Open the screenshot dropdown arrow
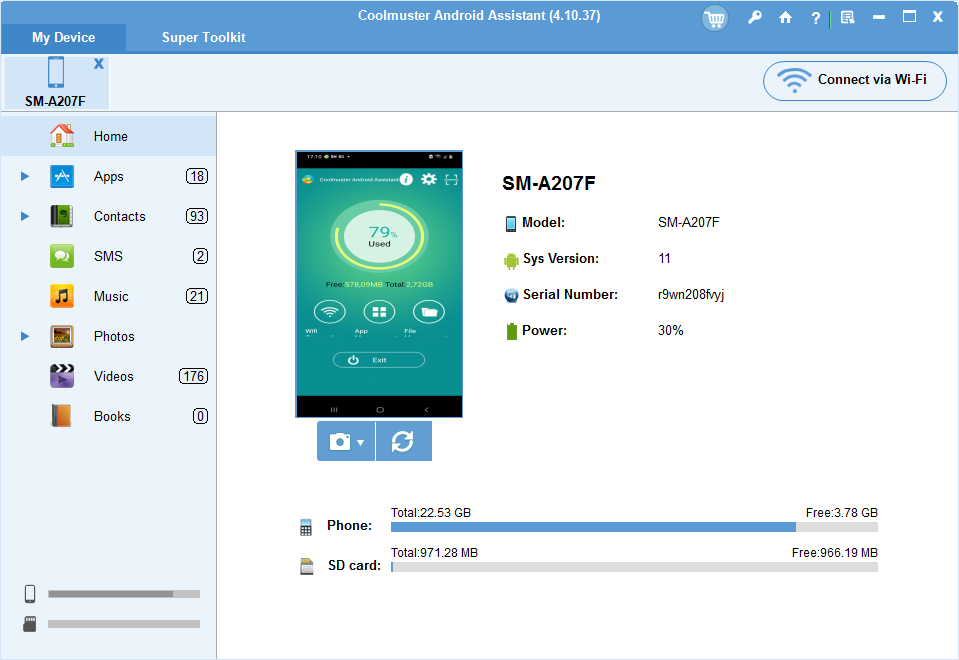This screenshot has width=959, height=660. pos(361,442)
